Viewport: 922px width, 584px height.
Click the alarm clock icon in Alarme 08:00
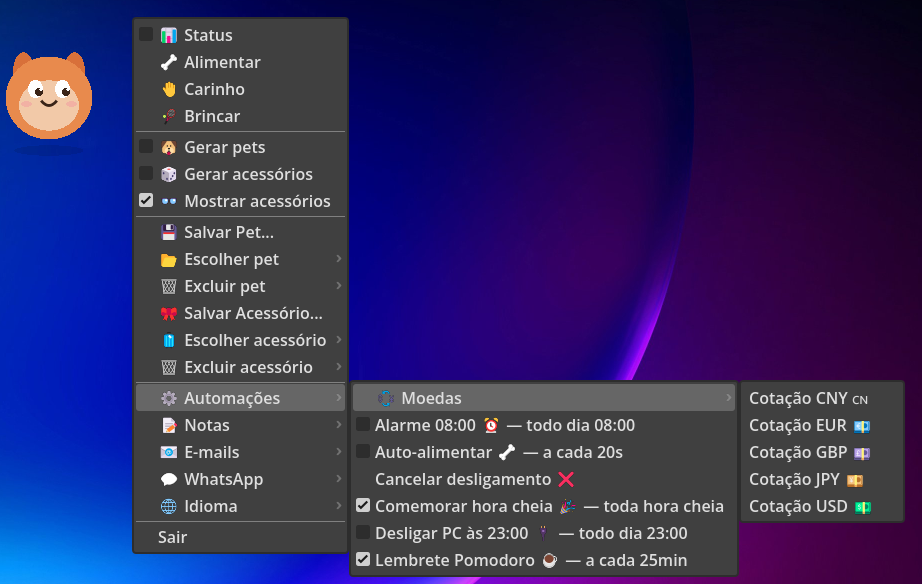tap(491, 425)
